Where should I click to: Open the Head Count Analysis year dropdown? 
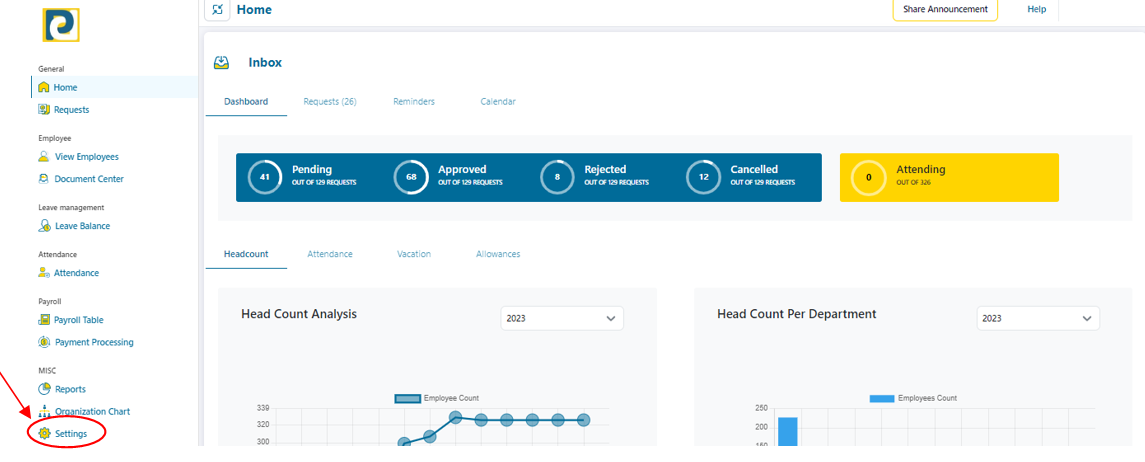(562, 318)
